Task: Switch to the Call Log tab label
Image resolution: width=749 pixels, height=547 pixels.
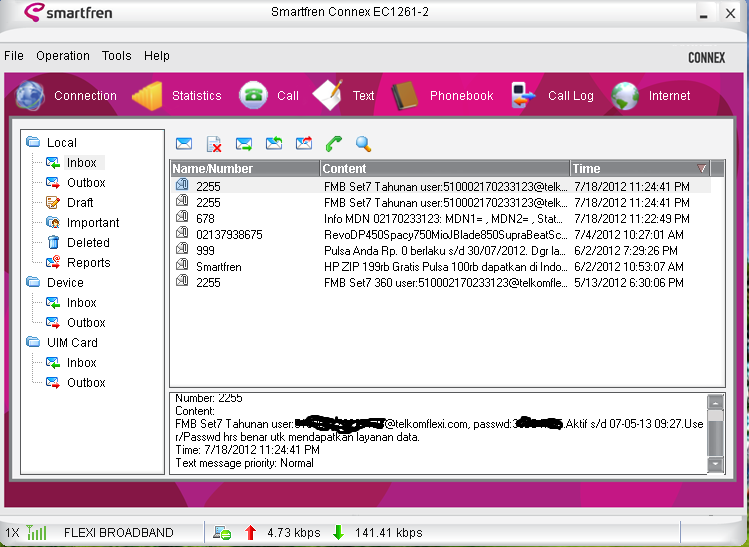Action: pos(571,96)
